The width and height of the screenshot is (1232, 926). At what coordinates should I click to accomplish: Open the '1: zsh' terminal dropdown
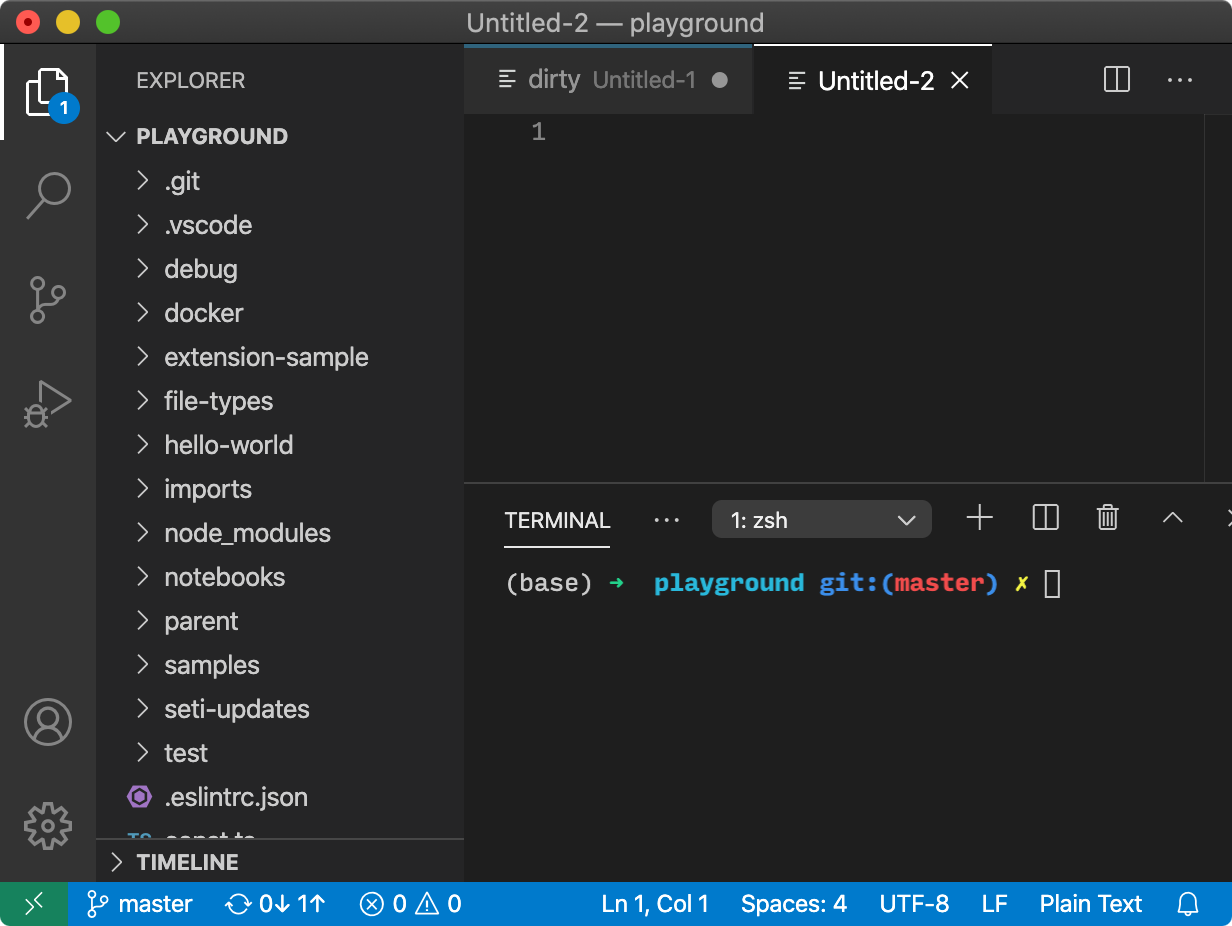point(820,519)
